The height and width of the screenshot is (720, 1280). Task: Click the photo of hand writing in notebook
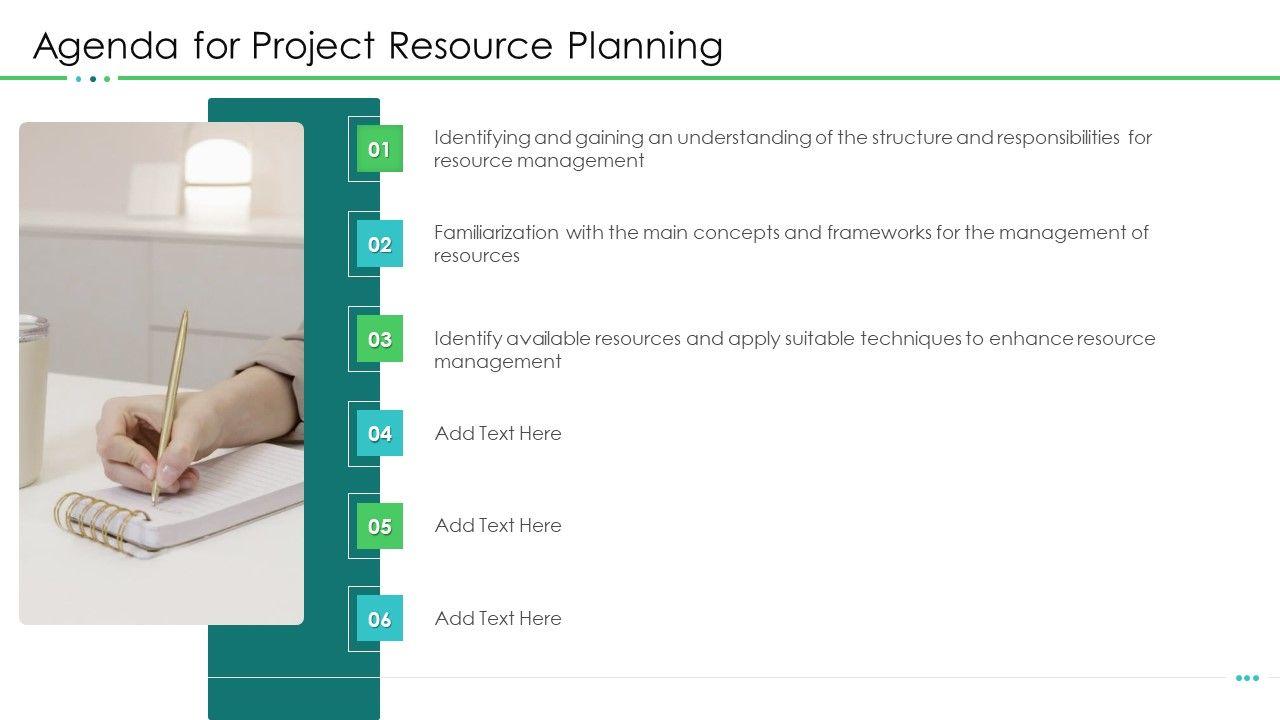tap(161, 373)
